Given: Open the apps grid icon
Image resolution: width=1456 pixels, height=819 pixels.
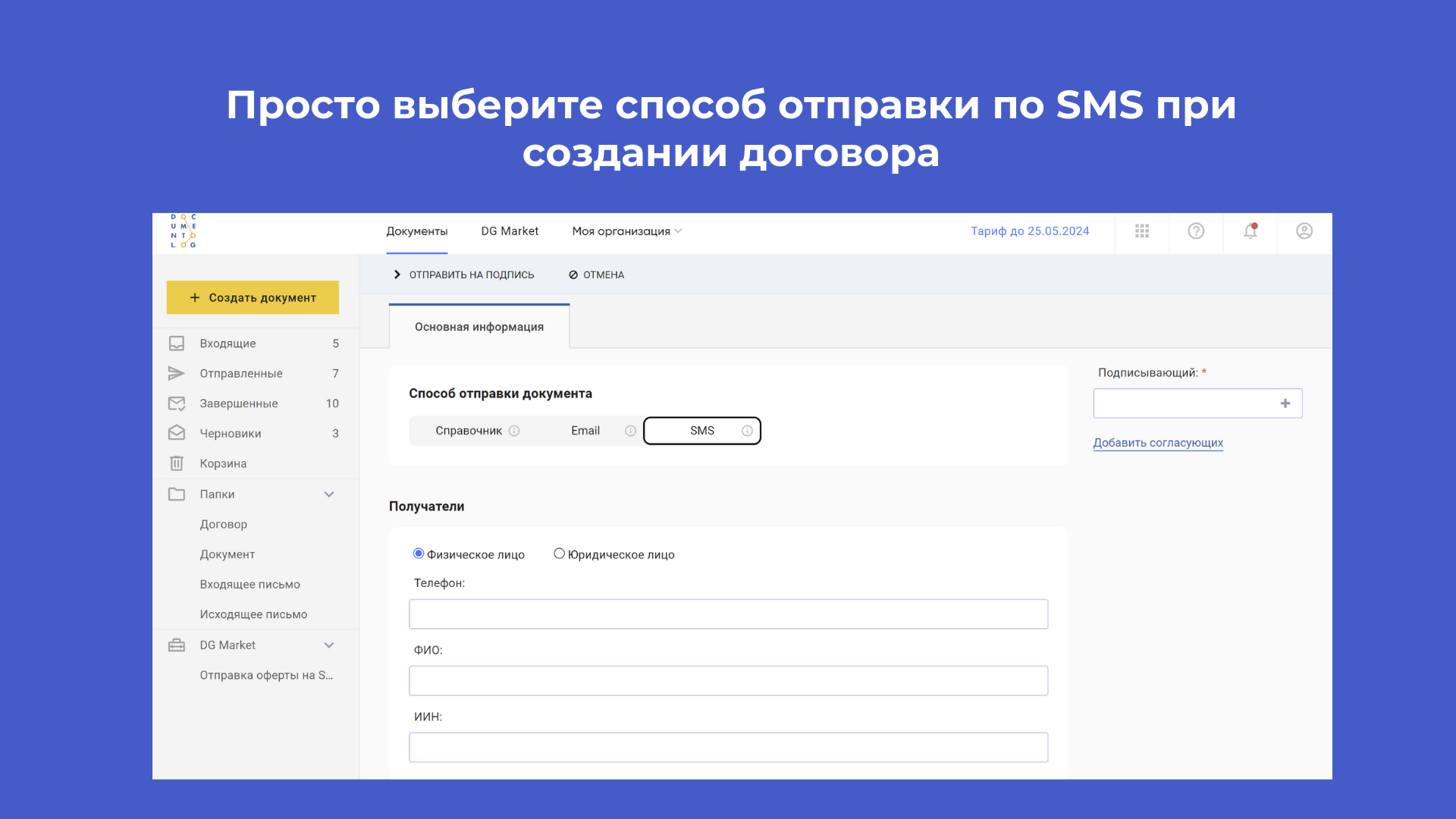Looking at the screenshot, I should (1142, 231).
